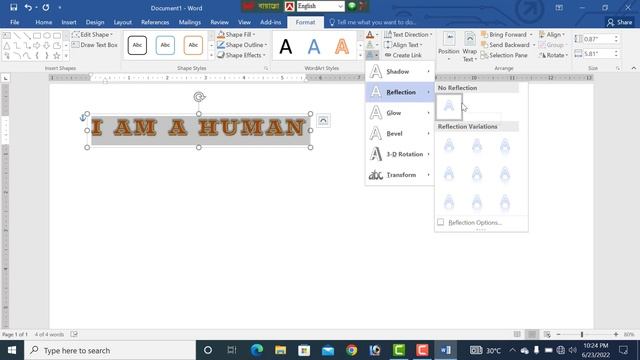Viewport: 640px width, 360px height.
Task: Switch to Read Mode view icon
Action: click(517, 334)
